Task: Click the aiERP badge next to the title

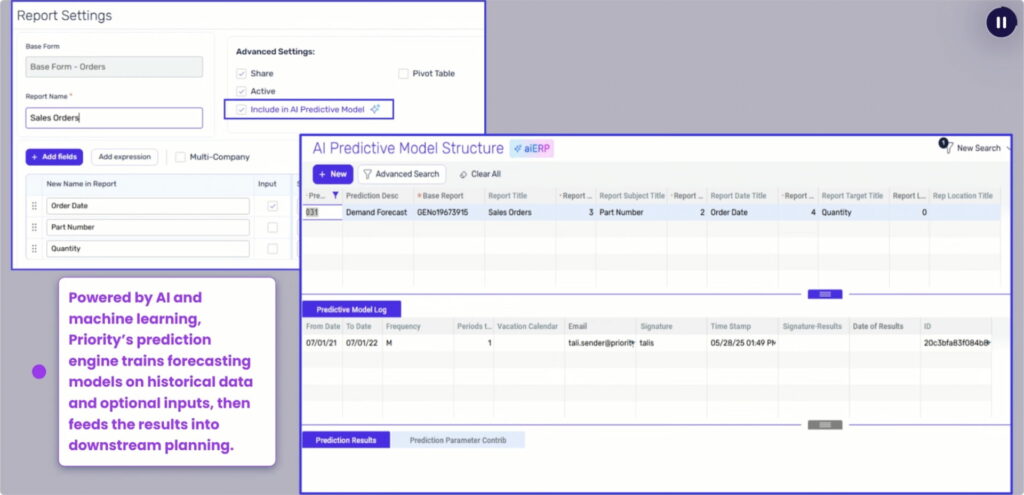Action: point(532,148)
